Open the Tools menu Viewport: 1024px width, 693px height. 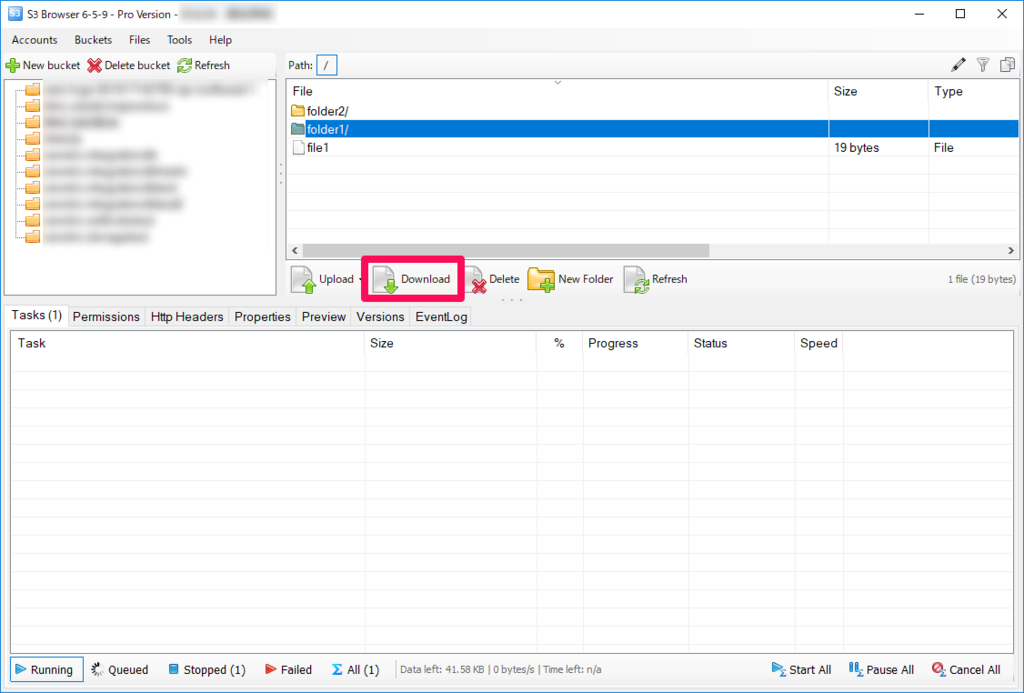(x=179, y=40)
